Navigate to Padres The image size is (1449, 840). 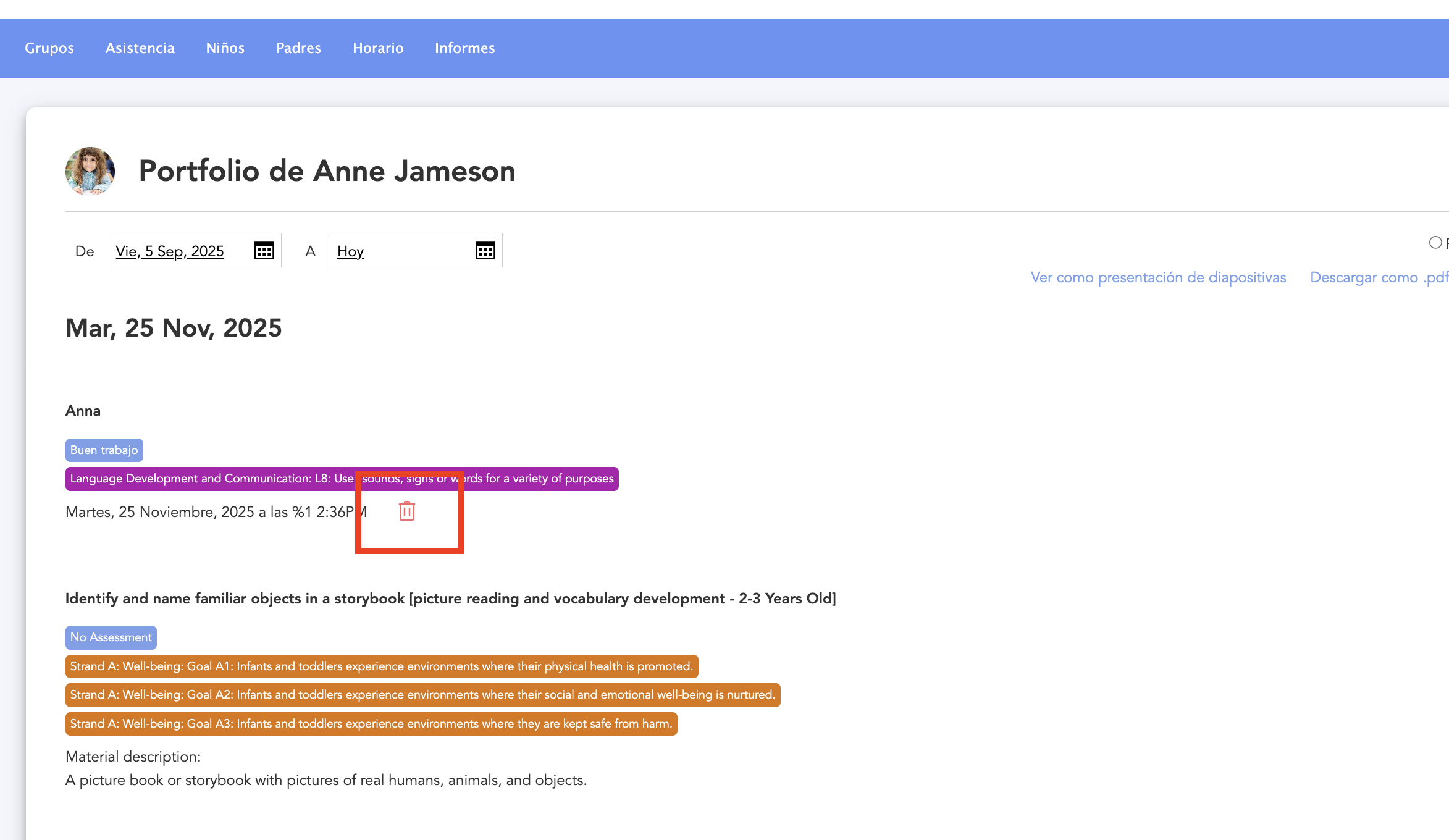(x=298, y=48)
